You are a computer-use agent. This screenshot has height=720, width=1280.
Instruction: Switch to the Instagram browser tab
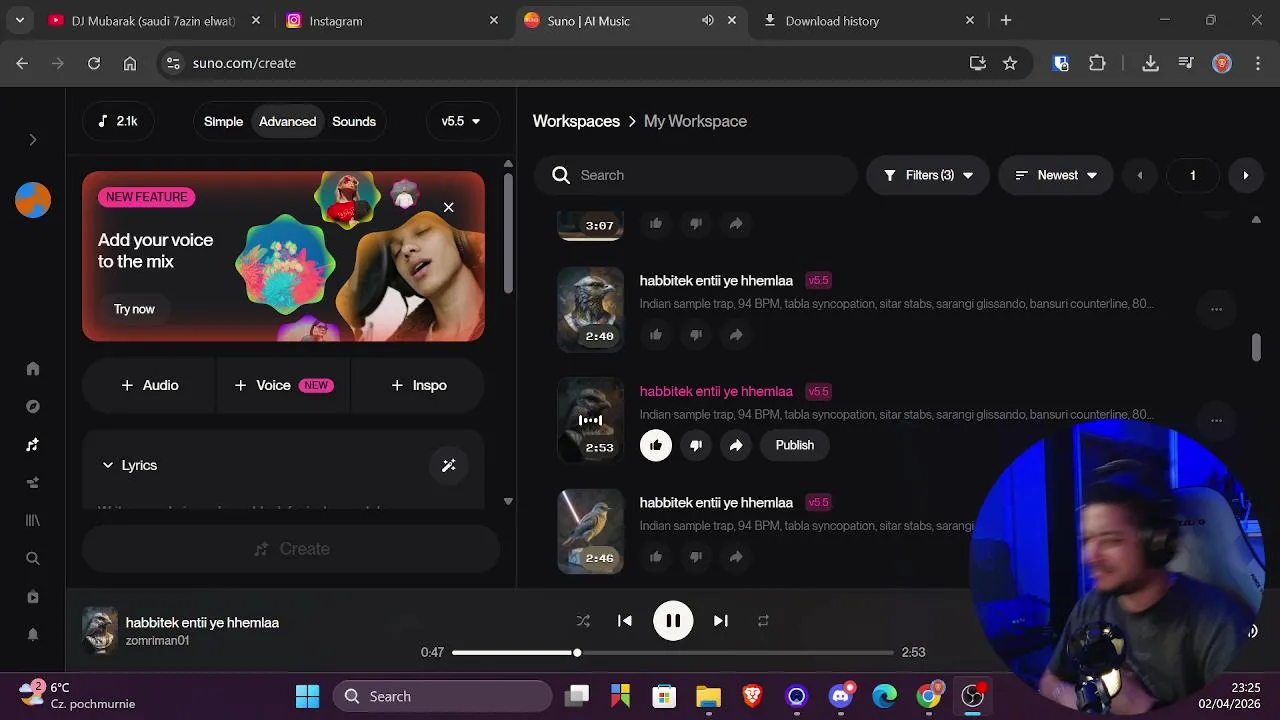[390, 20]
